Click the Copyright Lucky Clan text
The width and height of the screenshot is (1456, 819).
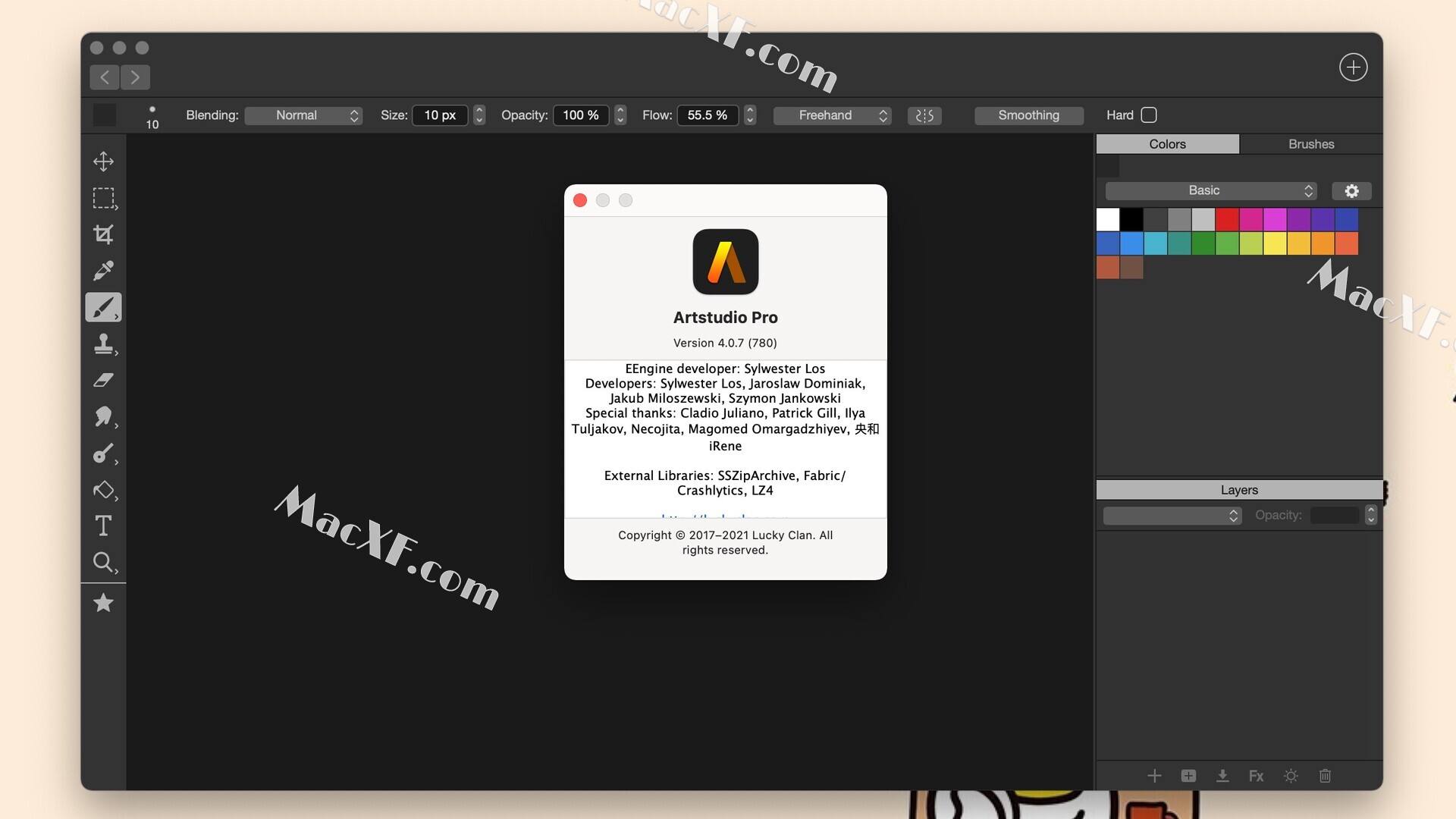(725, 542)
